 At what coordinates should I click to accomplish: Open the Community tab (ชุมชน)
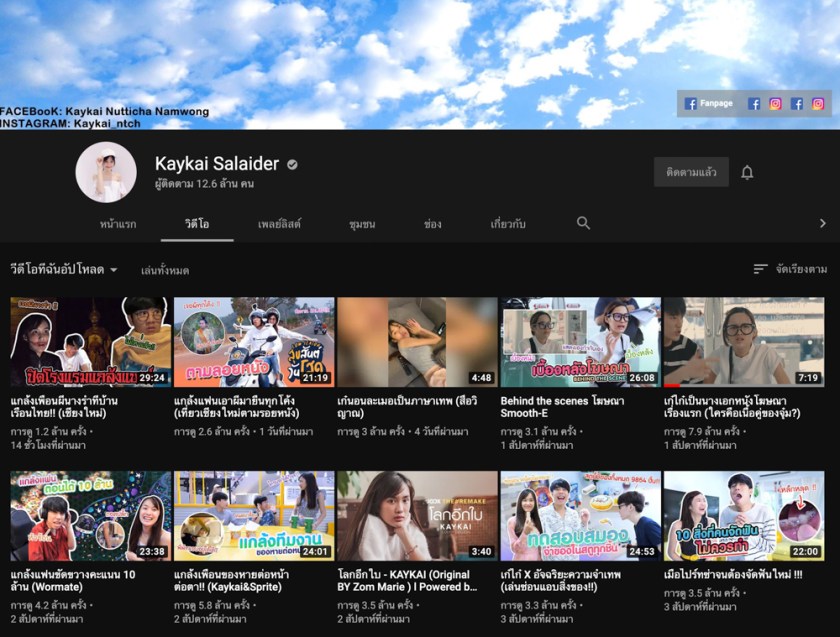click(362, 224)
